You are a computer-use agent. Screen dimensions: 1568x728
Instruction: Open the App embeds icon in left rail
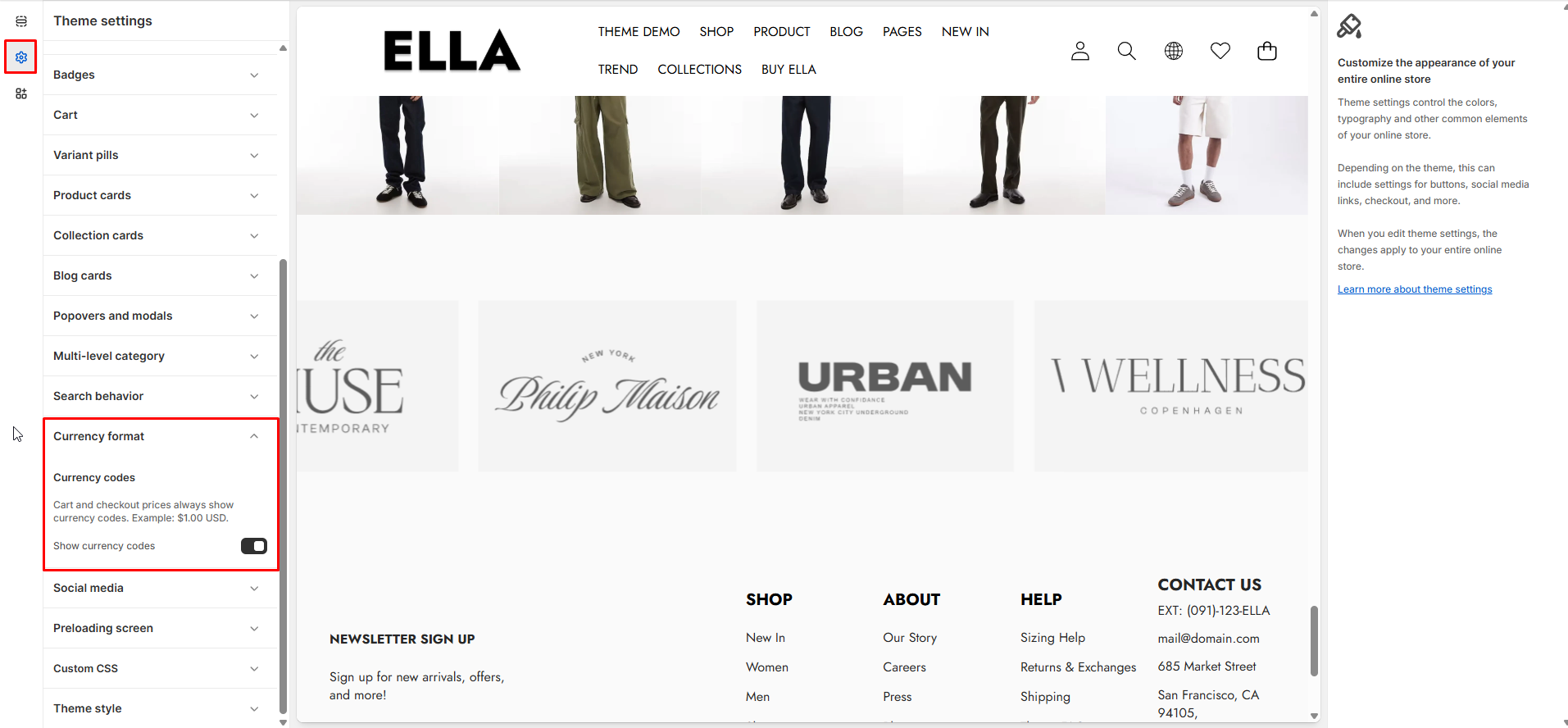[21, 93]
